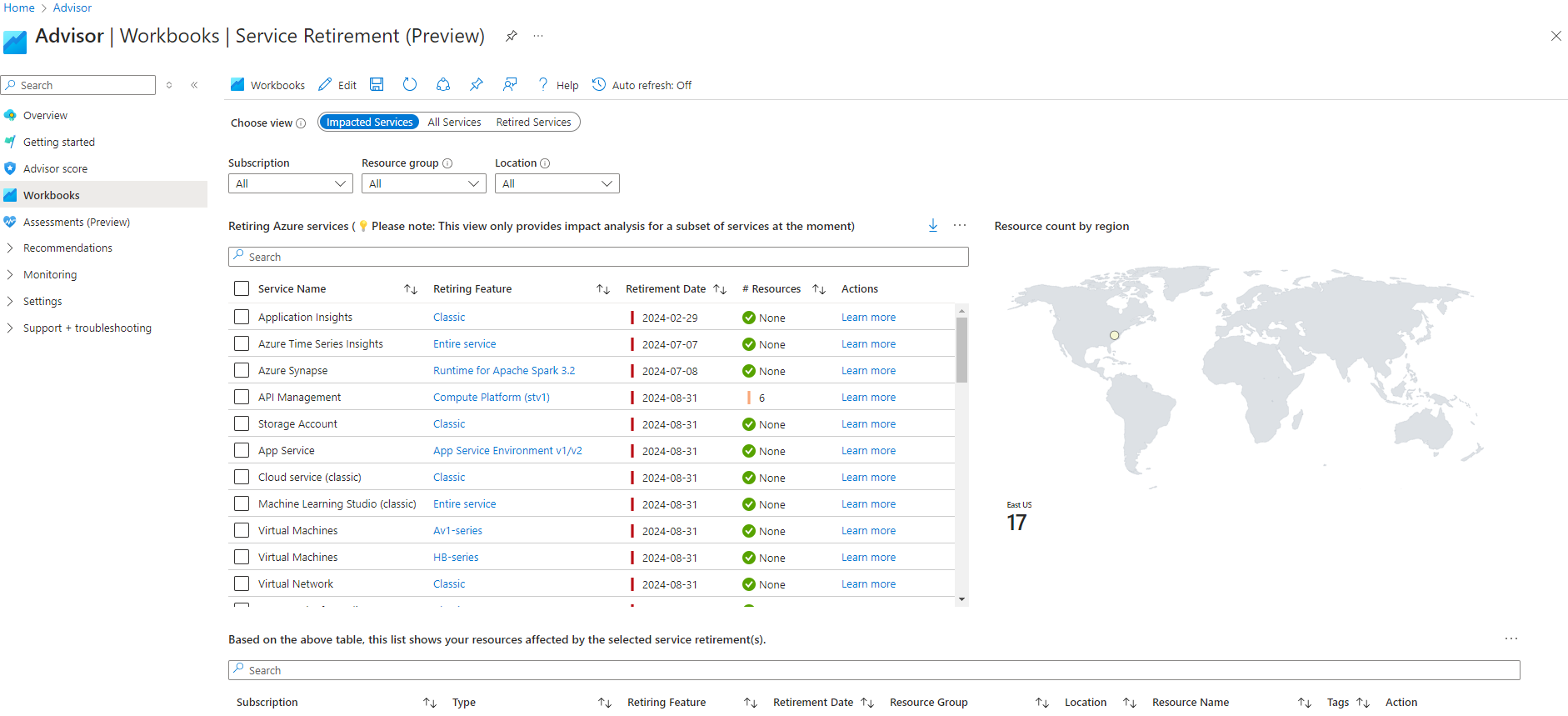Check the Machine Learning Studio (classic) row
1568x716 pixels.
coord(242,503)
